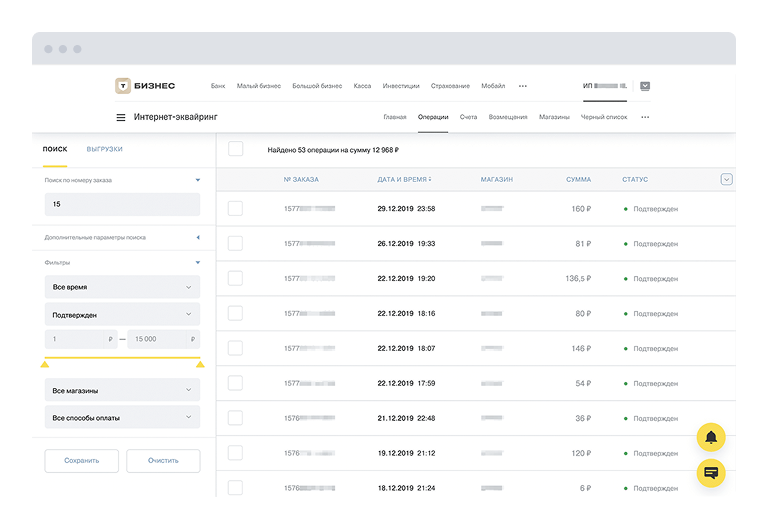The width and height of the screenshot is (768, 530).
Task: Expand the Все магазины dropdown
Action: [x=122, y=390]
